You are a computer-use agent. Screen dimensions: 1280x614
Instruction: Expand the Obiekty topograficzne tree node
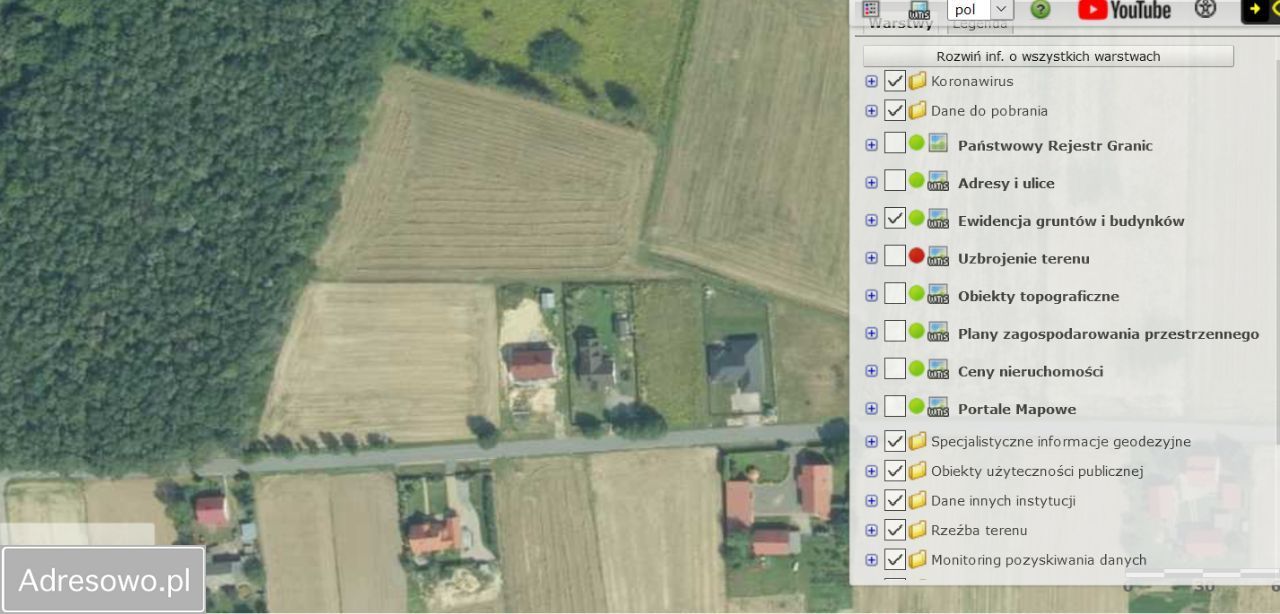(871, 296)
